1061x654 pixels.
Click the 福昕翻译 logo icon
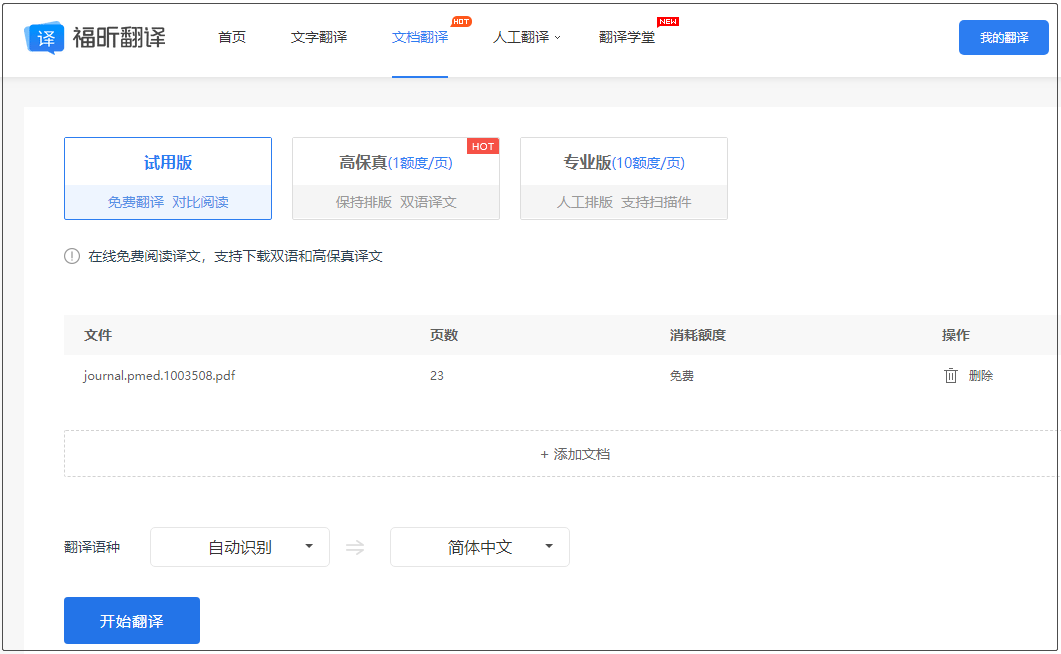pos(43,36)
